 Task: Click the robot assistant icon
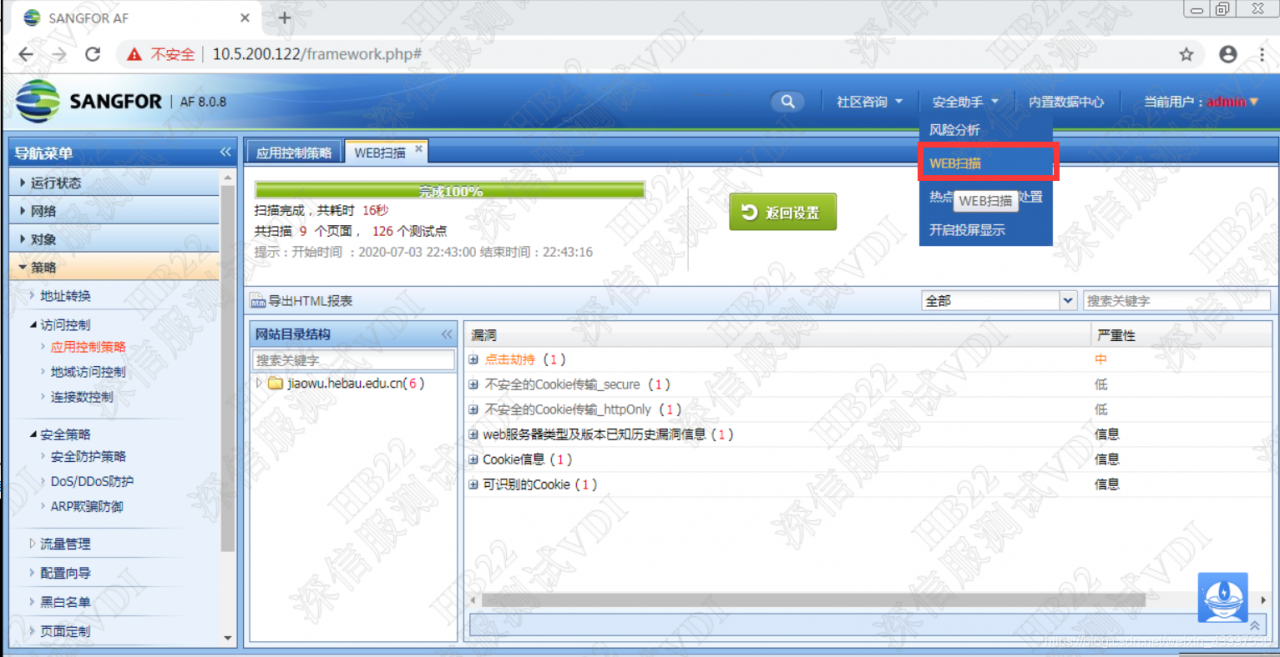pos(1222,596)
